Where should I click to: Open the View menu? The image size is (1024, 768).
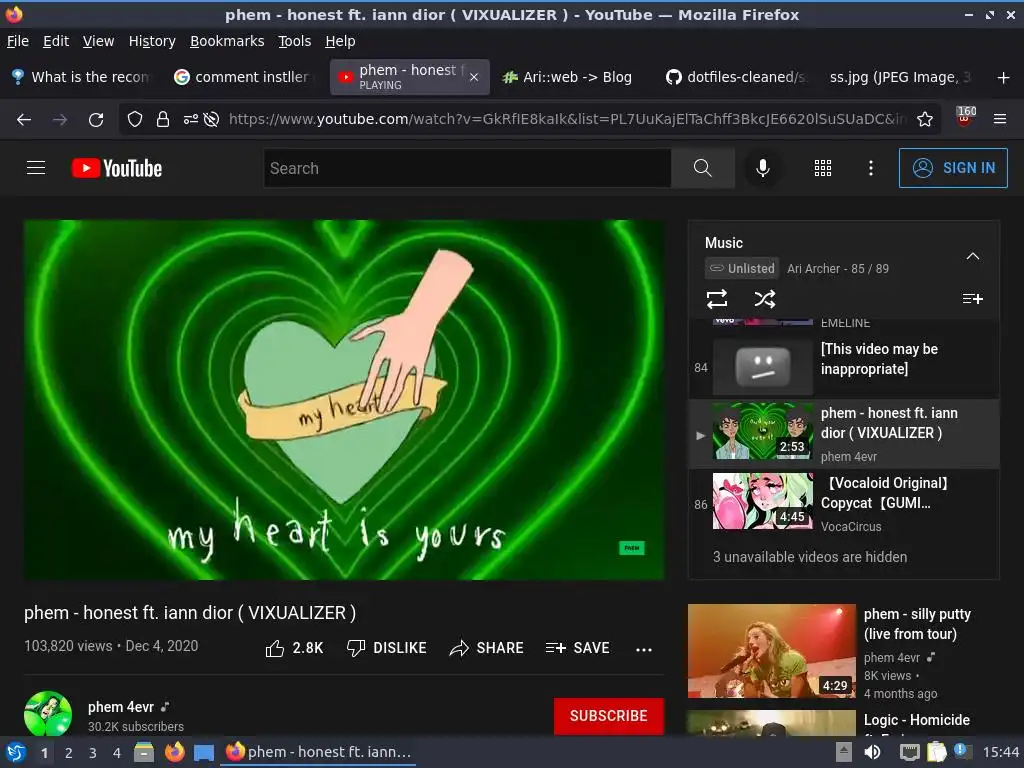click(98, 41)
